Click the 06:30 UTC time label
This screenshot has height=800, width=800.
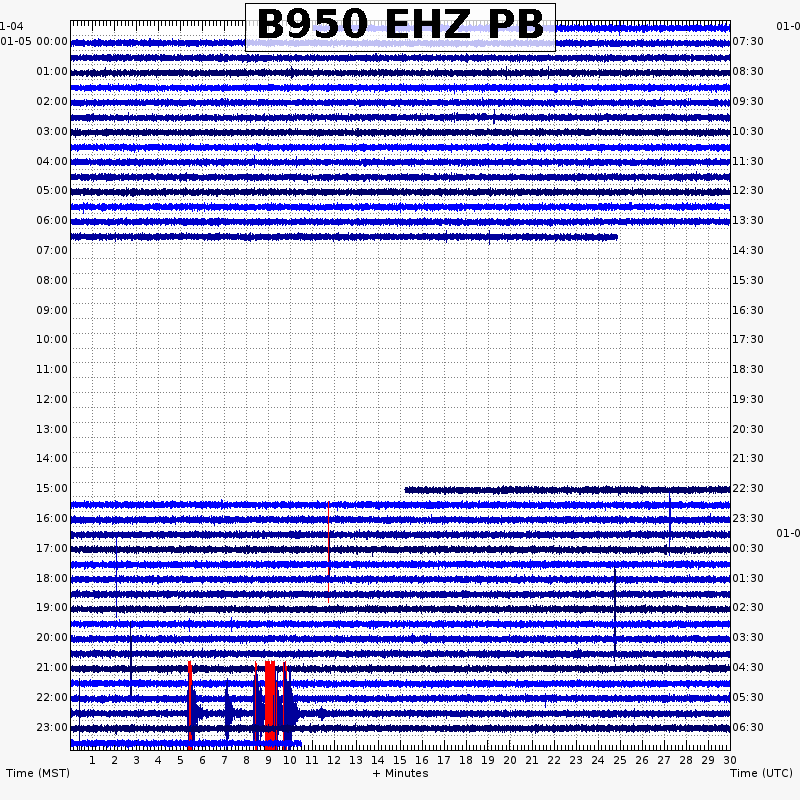[748, 728]
